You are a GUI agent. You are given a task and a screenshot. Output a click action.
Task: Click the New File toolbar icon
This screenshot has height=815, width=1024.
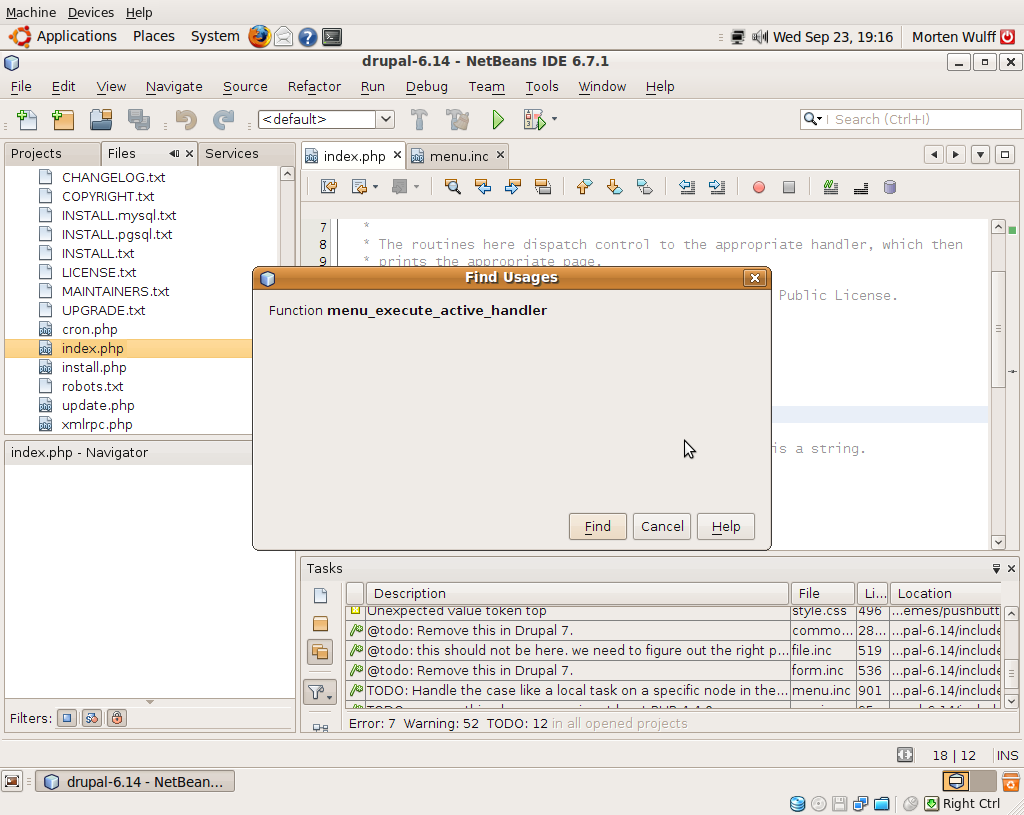click(x=27, y=120)
